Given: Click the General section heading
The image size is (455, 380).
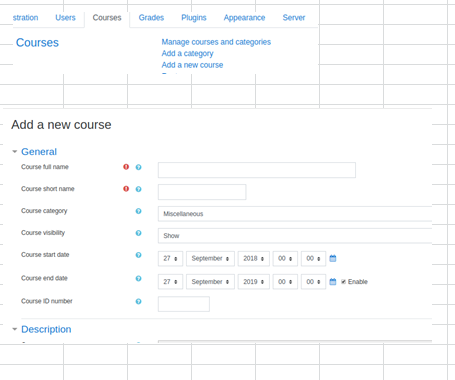Looking at the screenshot, I should click(39, 152).
